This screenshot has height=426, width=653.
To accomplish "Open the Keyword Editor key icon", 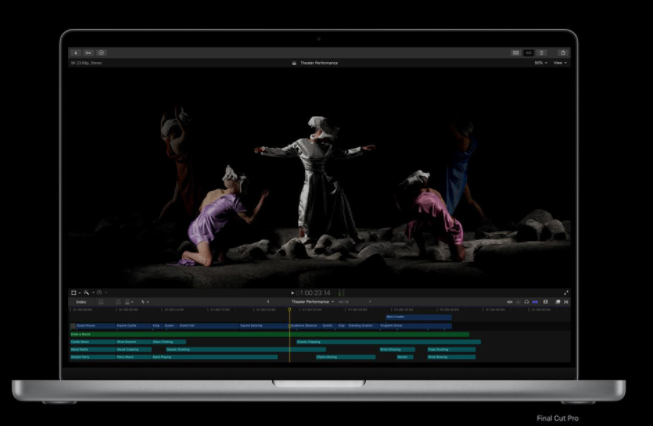I will (x=88, y=52).
